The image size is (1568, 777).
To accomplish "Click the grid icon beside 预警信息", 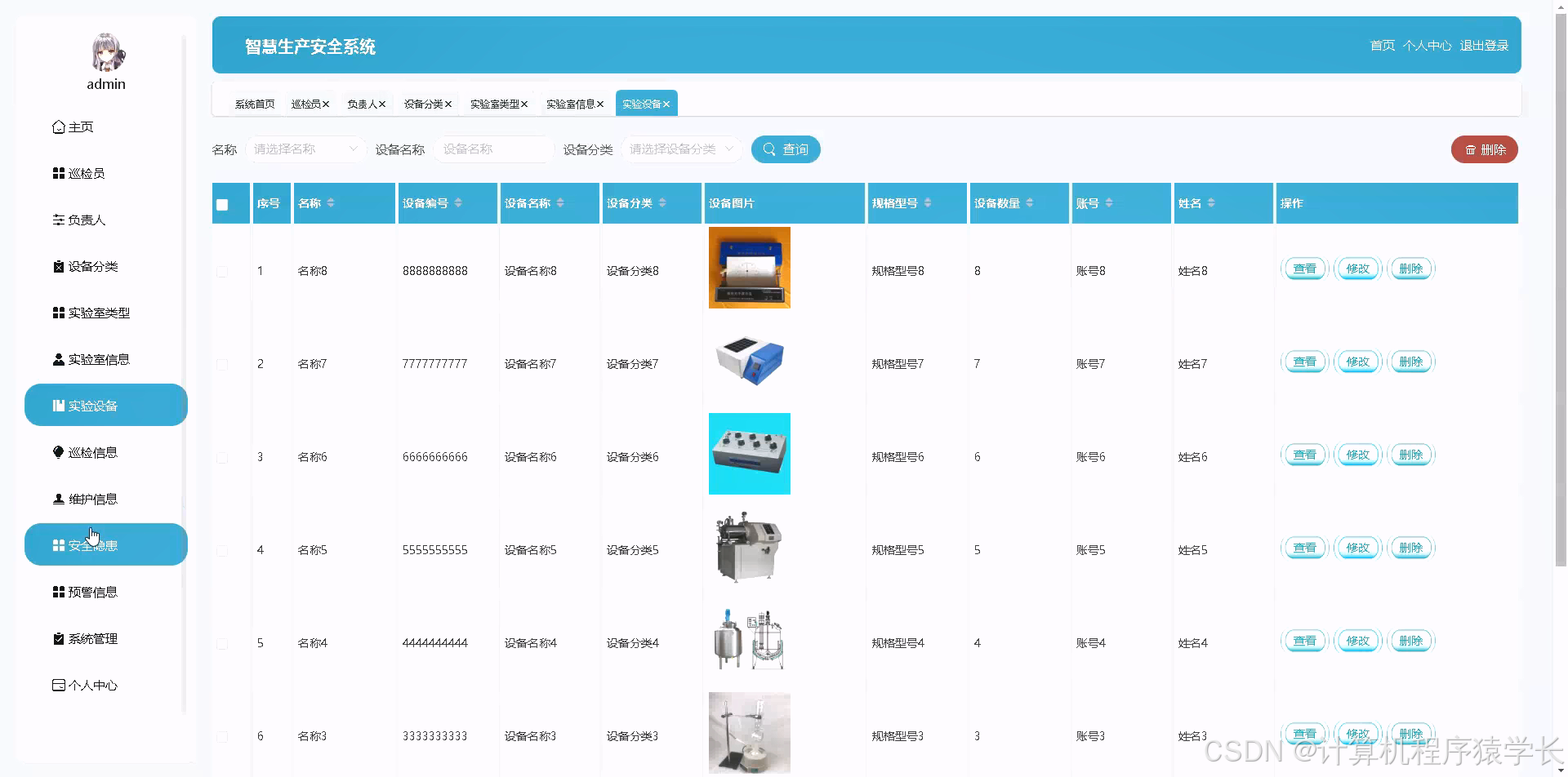I will [59, 593].
